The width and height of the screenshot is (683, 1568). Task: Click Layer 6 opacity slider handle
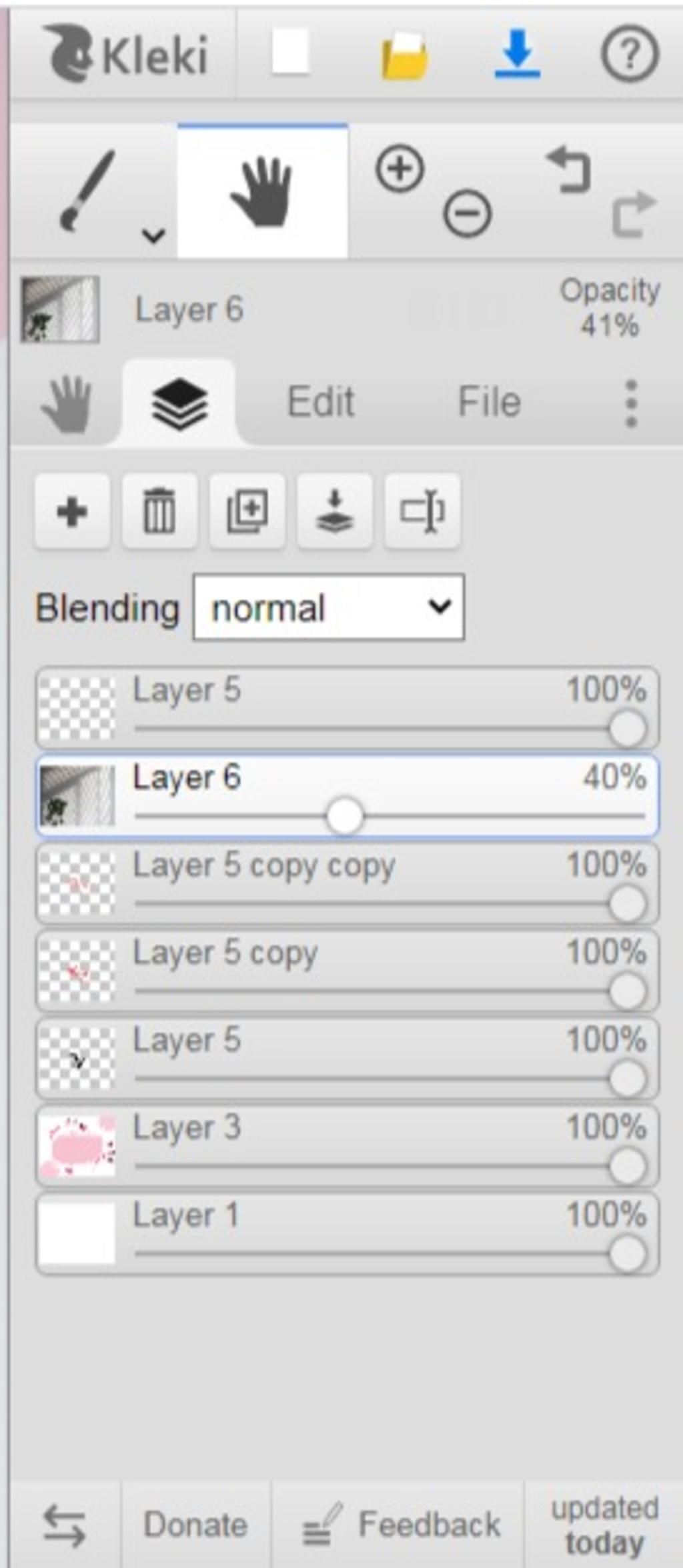344,816
